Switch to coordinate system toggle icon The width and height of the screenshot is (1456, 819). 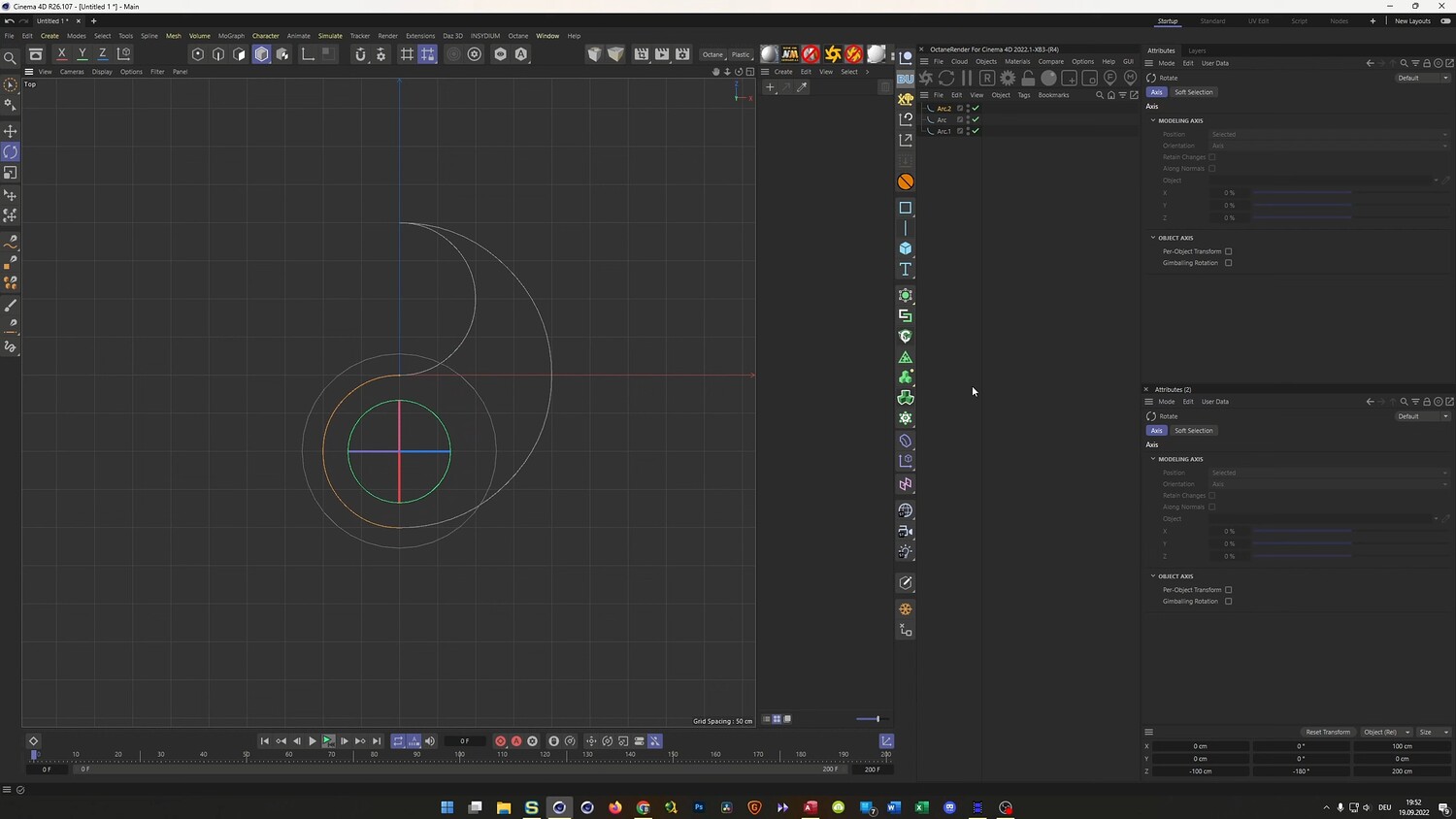[x=123, y=54]
